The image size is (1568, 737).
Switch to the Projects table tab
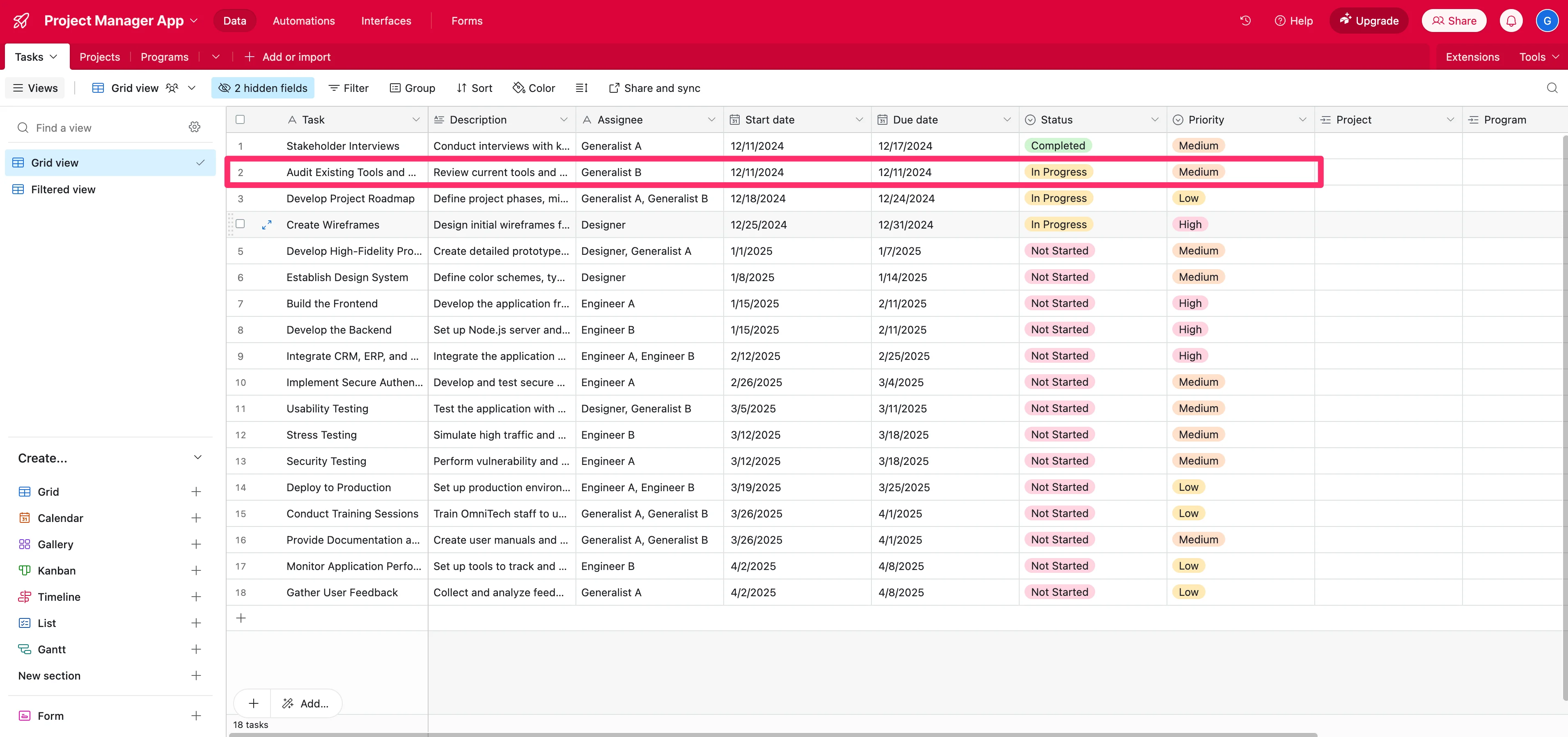(x=100, y=57)
